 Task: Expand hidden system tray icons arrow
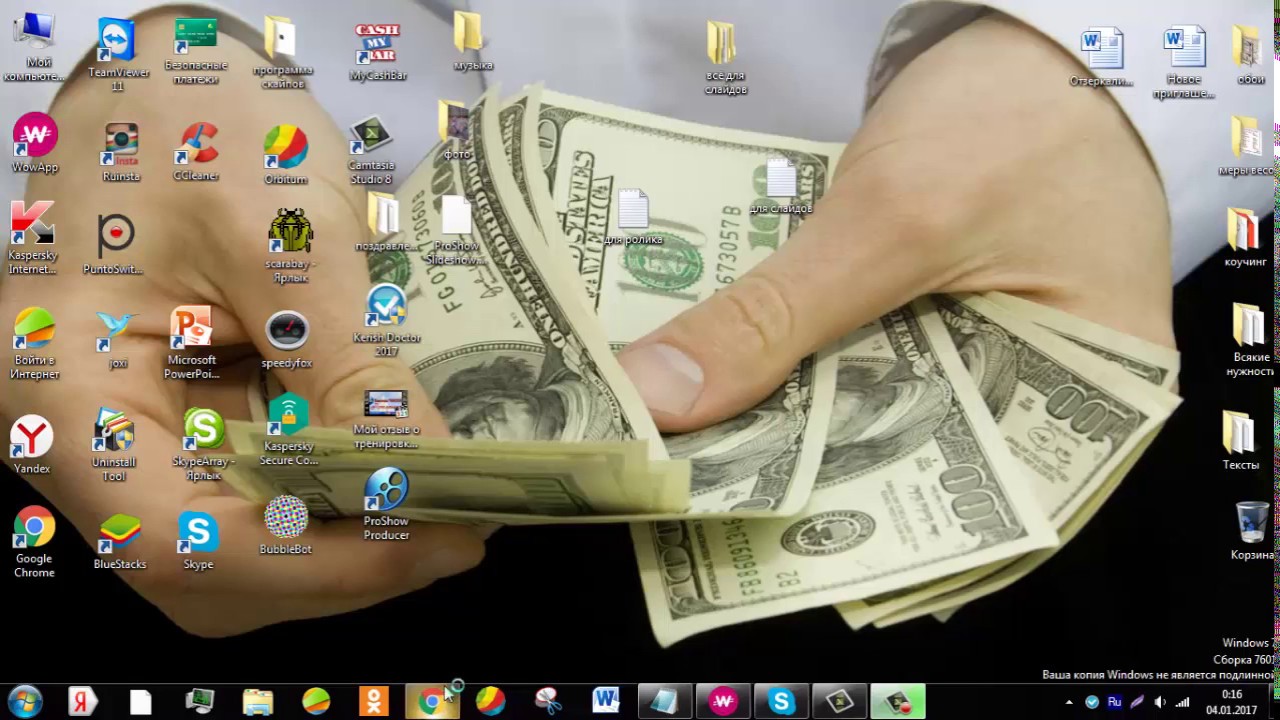tap(1069, 703)
